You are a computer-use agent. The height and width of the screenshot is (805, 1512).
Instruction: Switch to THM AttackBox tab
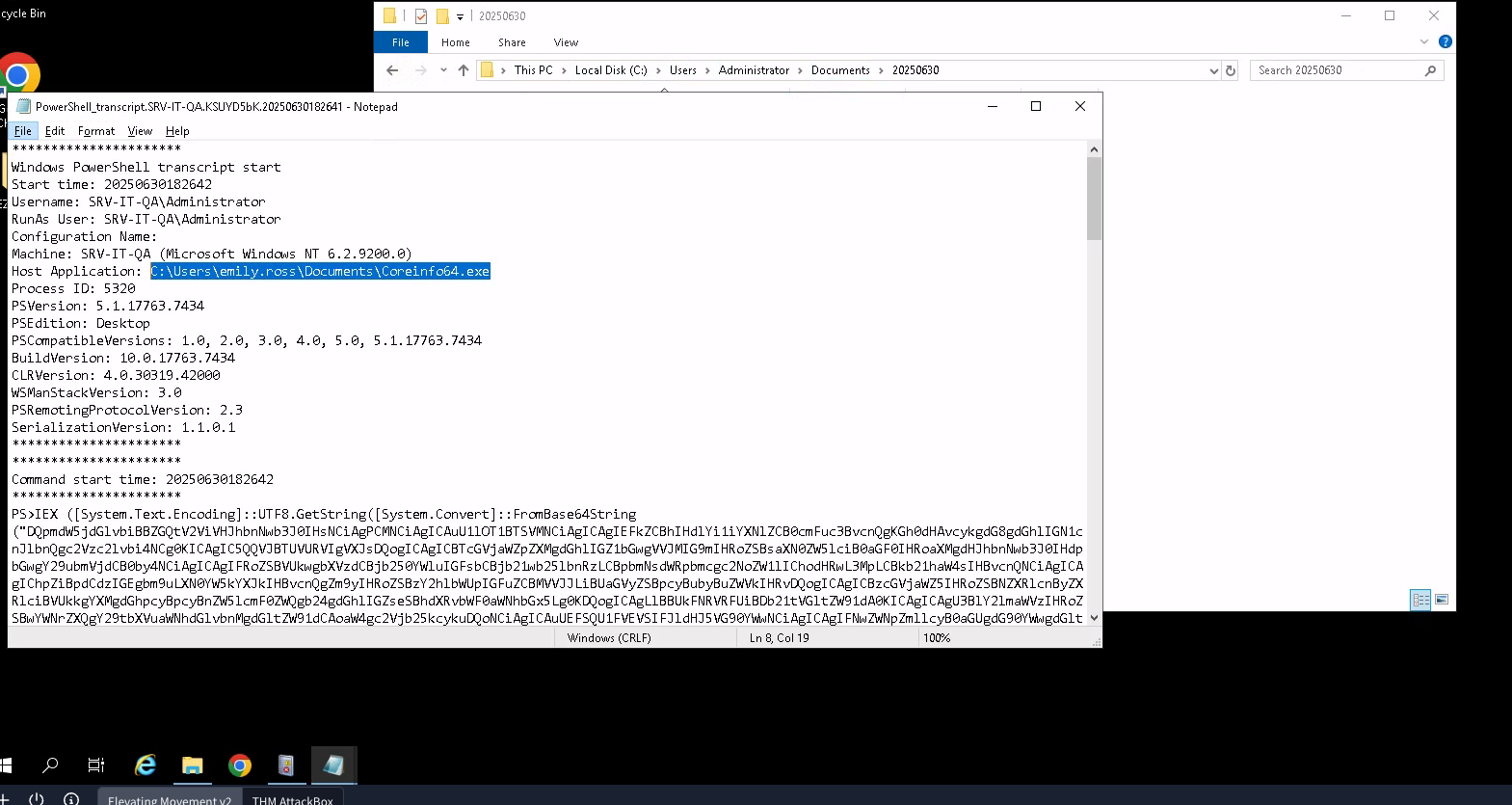pyautogui.click(x=292, y=797)
